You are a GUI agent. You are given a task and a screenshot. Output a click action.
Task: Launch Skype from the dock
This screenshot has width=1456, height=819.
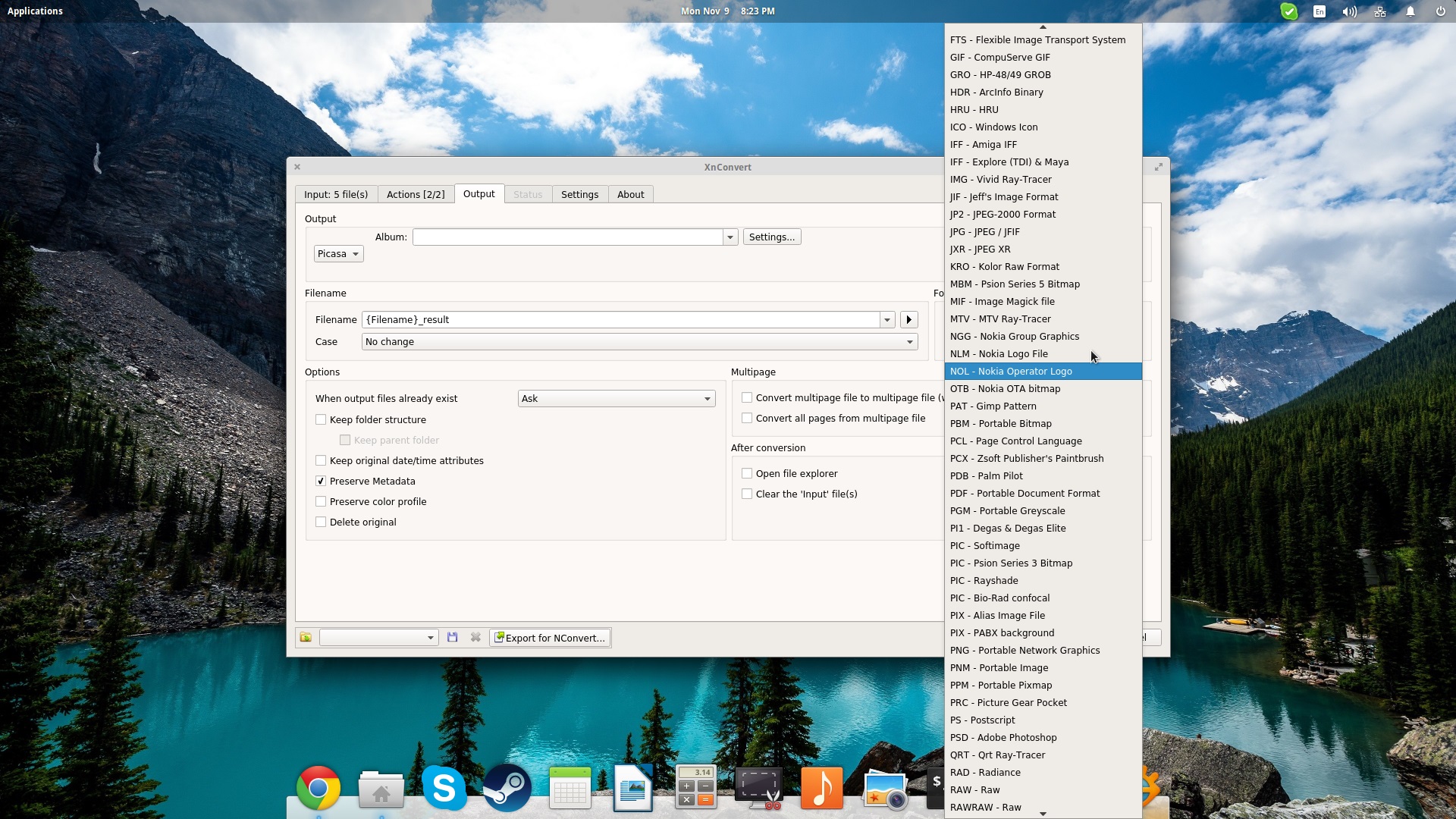[444, 789]
